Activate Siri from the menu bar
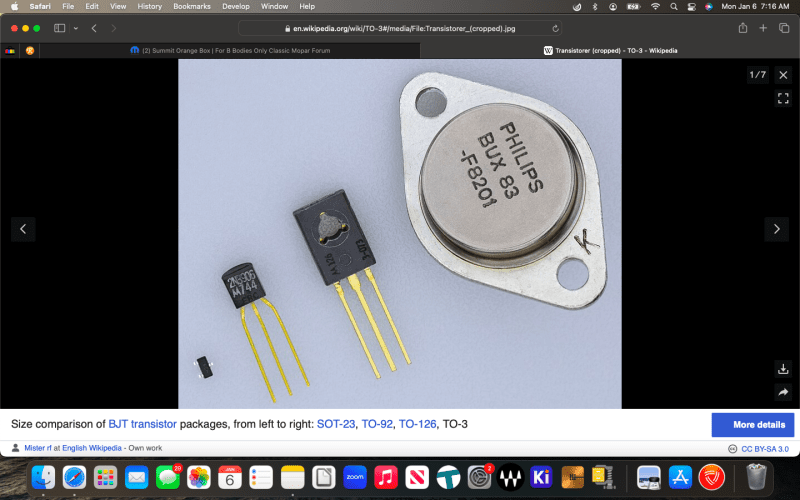 (x=709, y=7)
